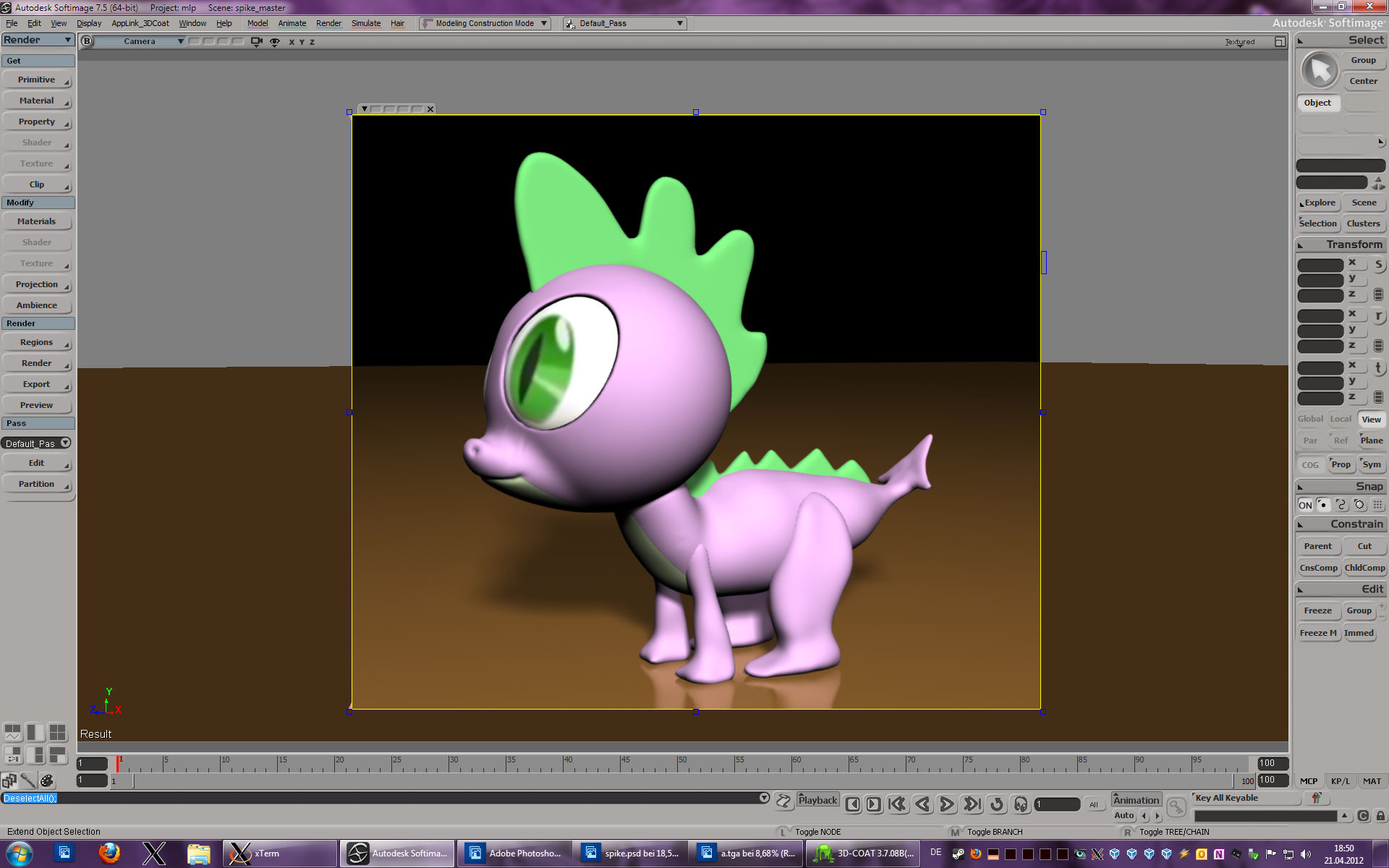Screen dimensions: 1389x868
Task: Toggle viewport eye visibility icon
Action: [x=275, y=41]
